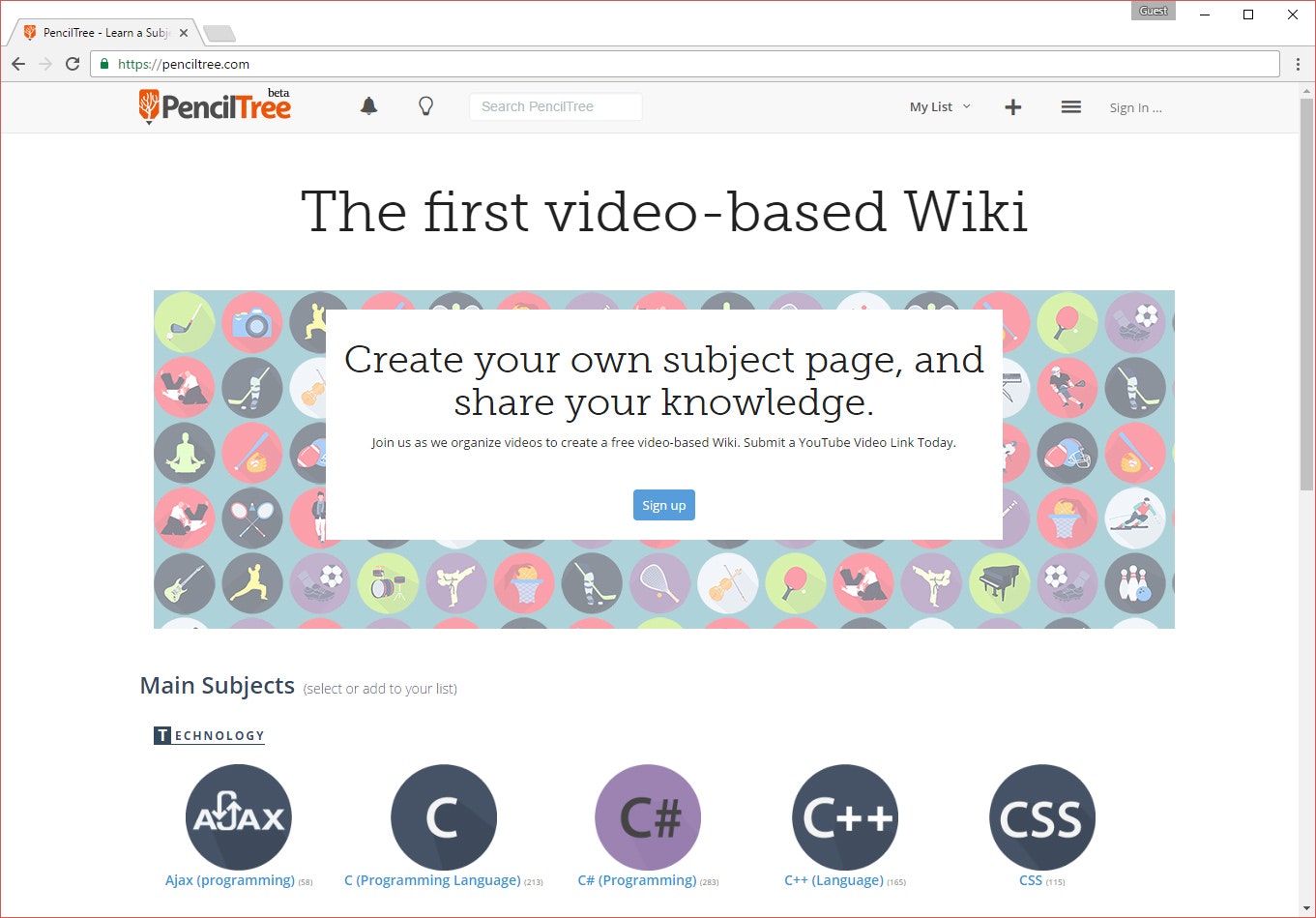Select the Ajax programming subject icon
The height and width of the screenshot is (918, 1316).
238,817
